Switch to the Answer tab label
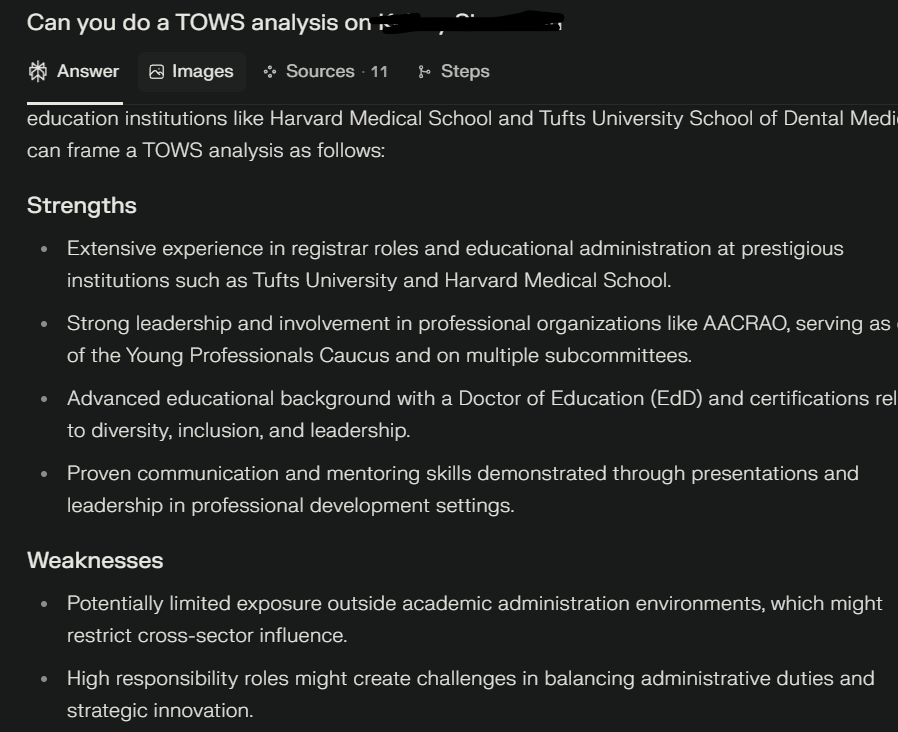The image size is (898, 732). pos(88,71)
